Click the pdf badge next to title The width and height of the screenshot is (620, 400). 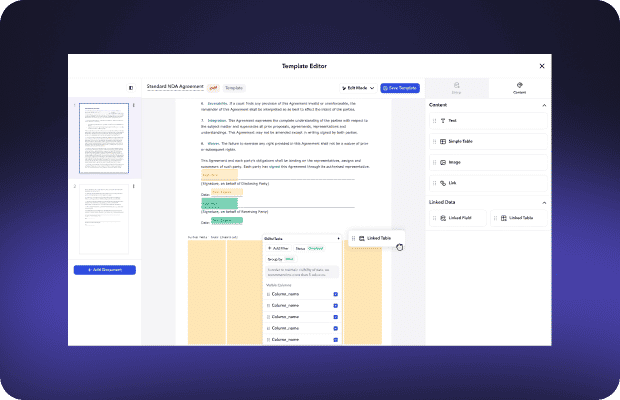[x=213, y=88]
